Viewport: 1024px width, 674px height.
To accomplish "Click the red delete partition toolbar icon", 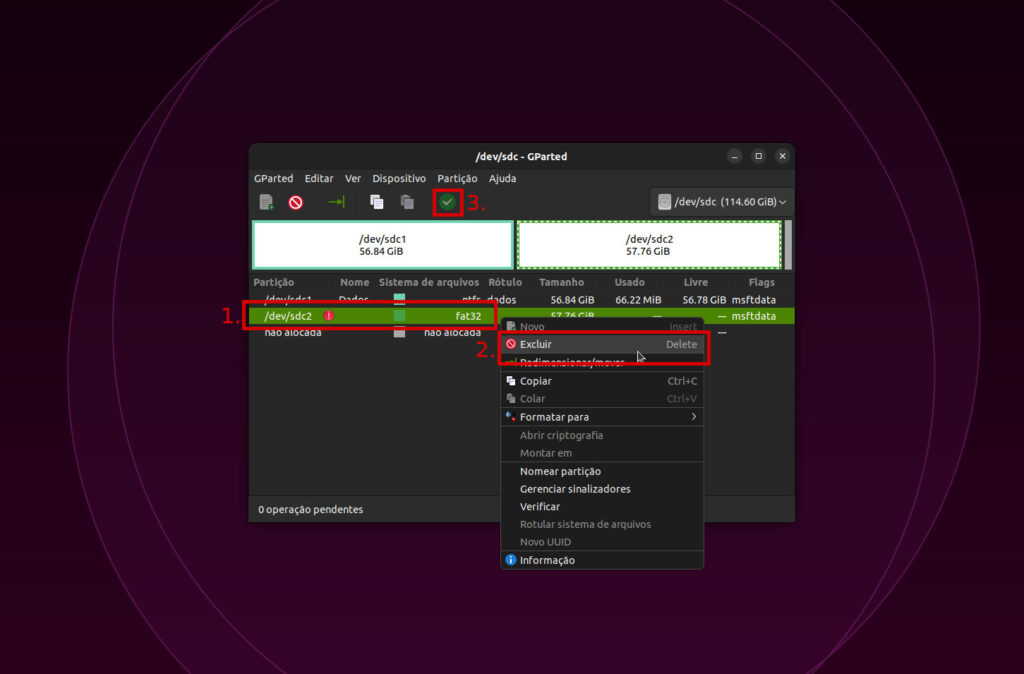I will pos(296,202).
